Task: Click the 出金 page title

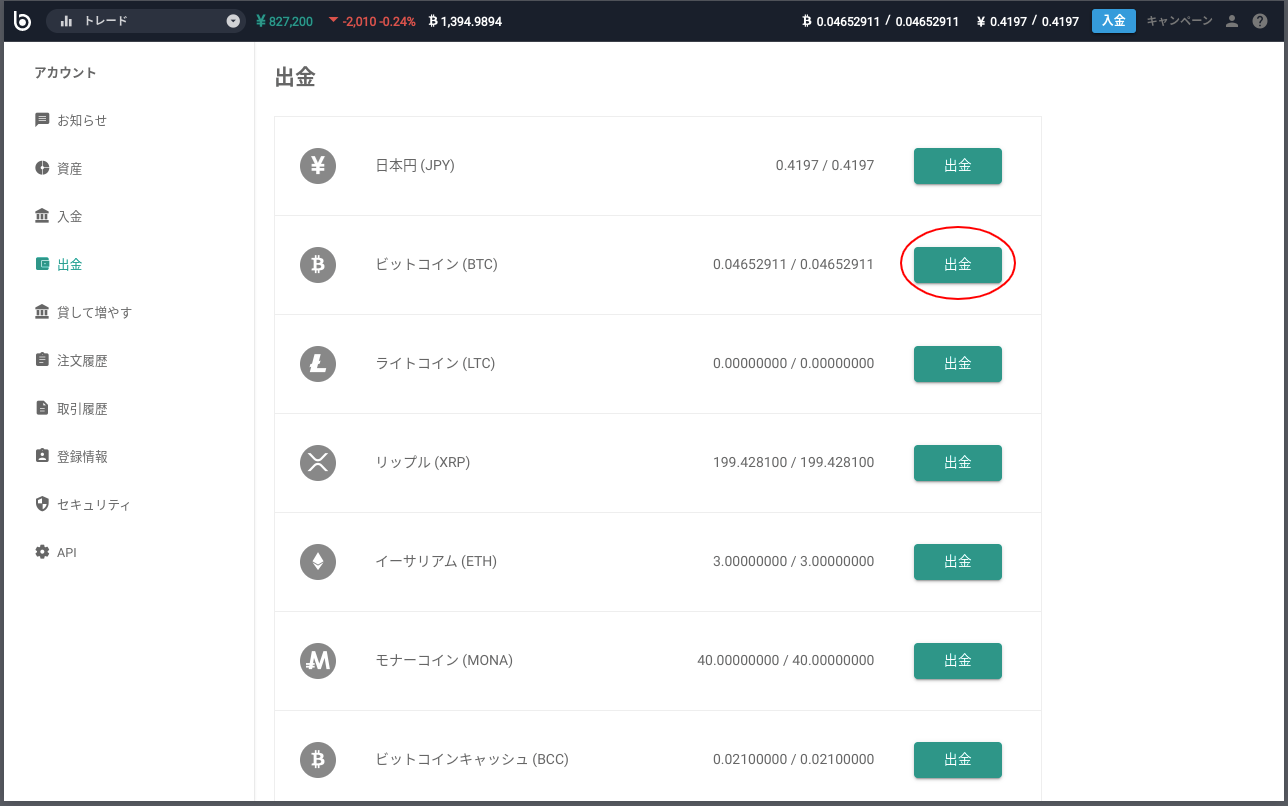Action: click(x=295, y=78)
